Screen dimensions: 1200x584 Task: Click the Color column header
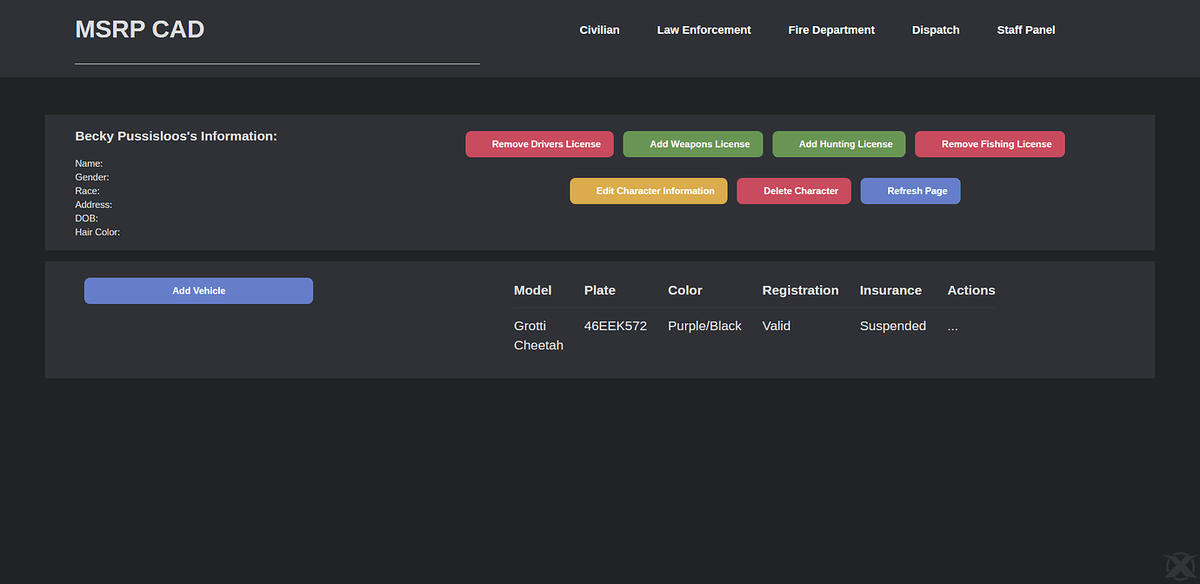tap(685, 290)
